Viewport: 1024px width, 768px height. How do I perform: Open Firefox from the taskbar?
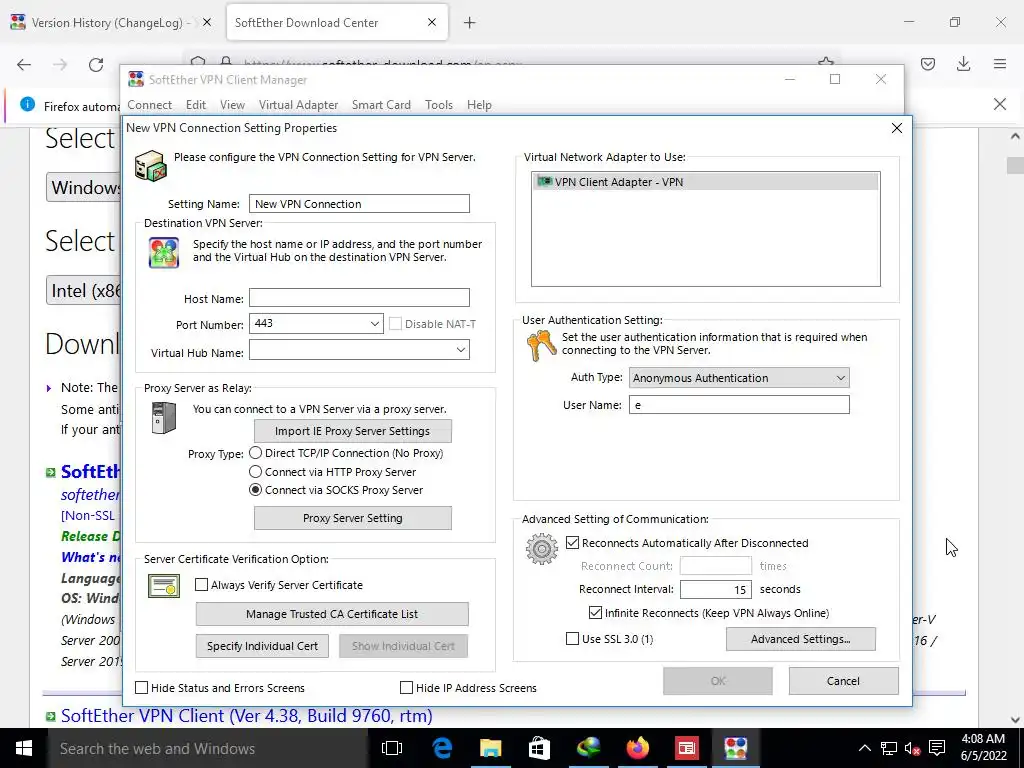click(x=637, y=748)
